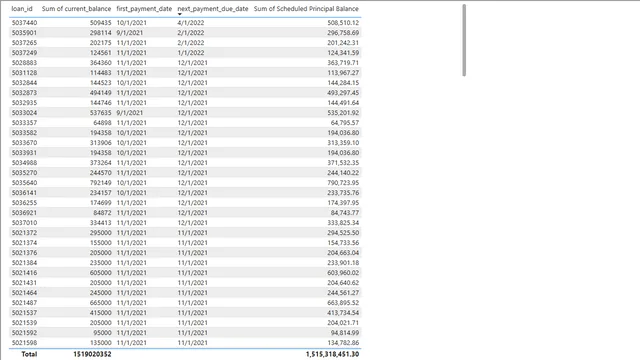This screenshot has height=360, width=640.
Task: Select loan_id cell 5034988
Action: pyautogui.click(x=24, y=163)
